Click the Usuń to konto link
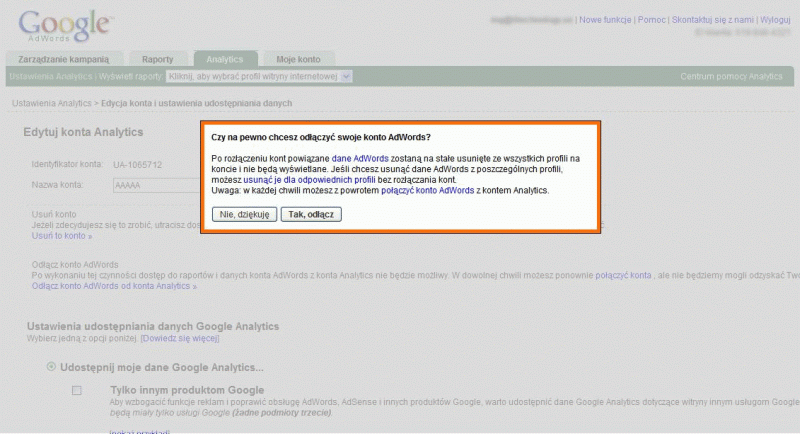 (x=62, y=236)
